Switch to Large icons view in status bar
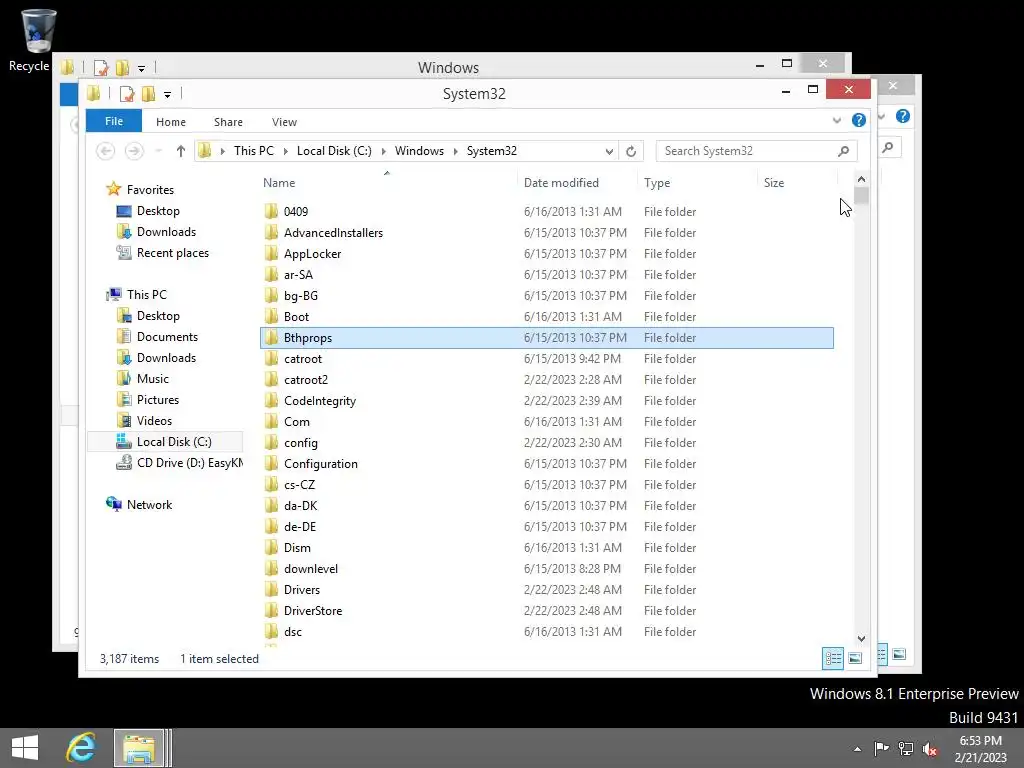1024x768 pixels. pos(855,658)
